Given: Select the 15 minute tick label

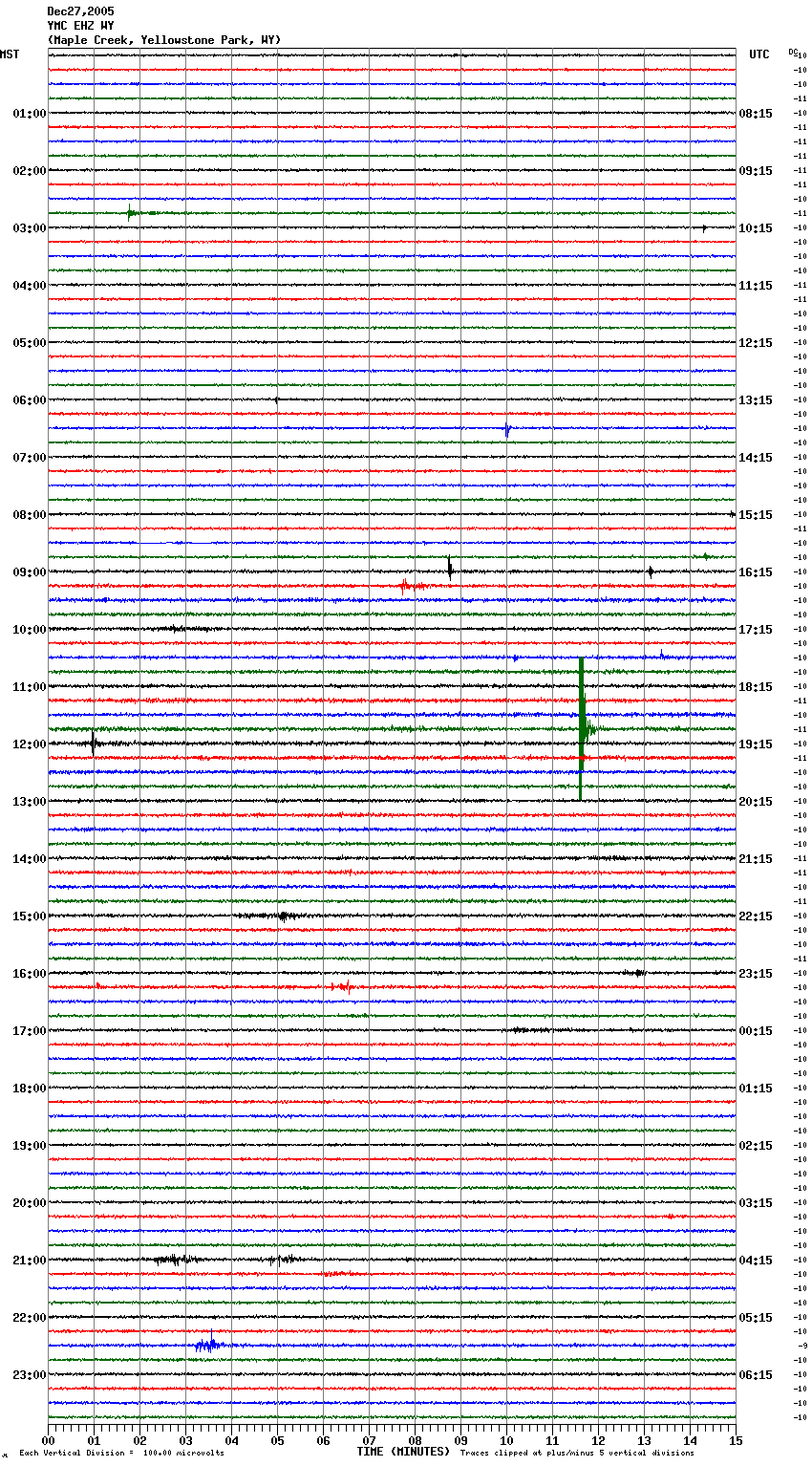Looking at the screenshot, I should tap(736, 1440).
